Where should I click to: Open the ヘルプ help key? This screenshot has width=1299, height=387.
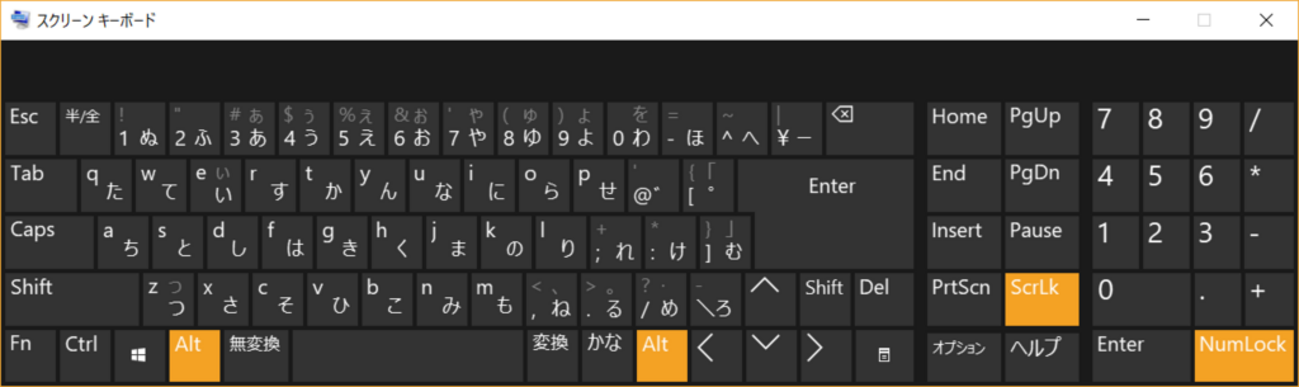click(x=1041, y=355)
